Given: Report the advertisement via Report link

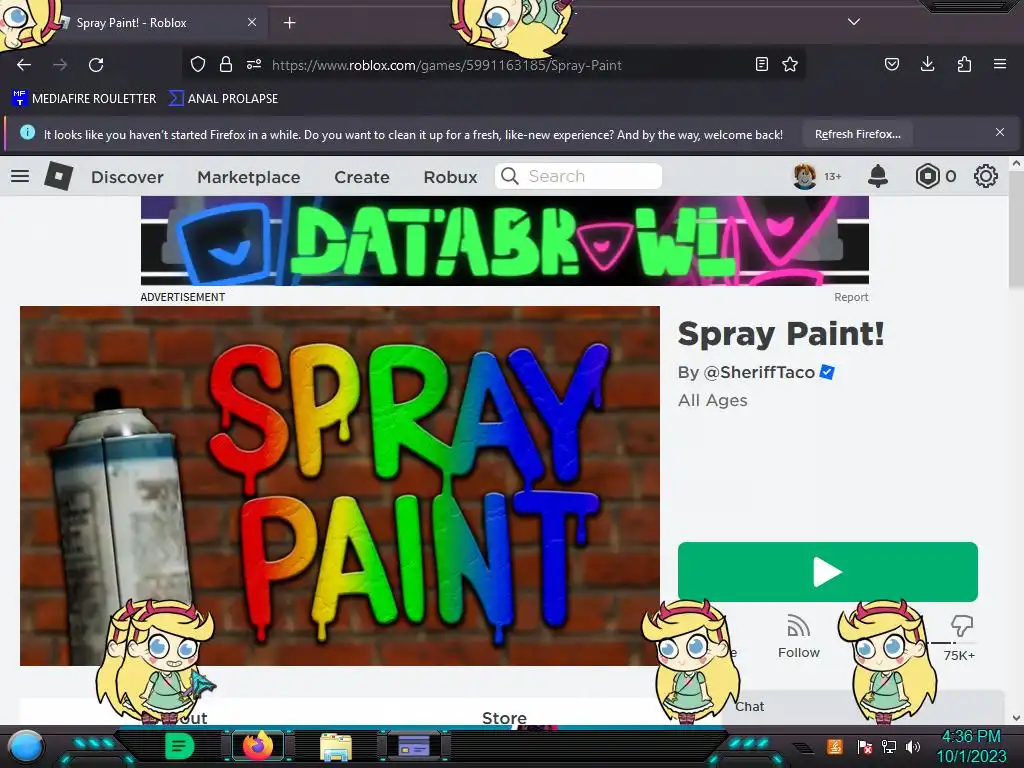Looking at the screenshot, I should pyautogui.click(x=851, y=297).
